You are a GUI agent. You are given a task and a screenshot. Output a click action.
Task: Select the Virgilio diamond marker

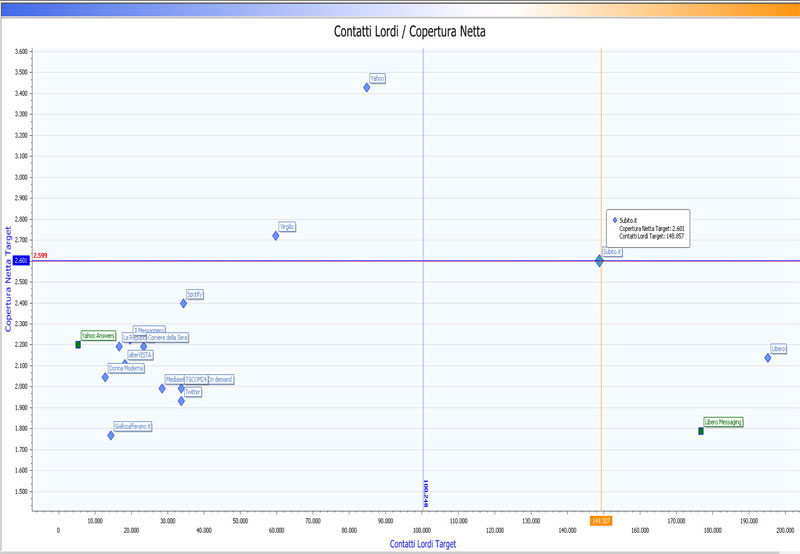coord(276,236)
